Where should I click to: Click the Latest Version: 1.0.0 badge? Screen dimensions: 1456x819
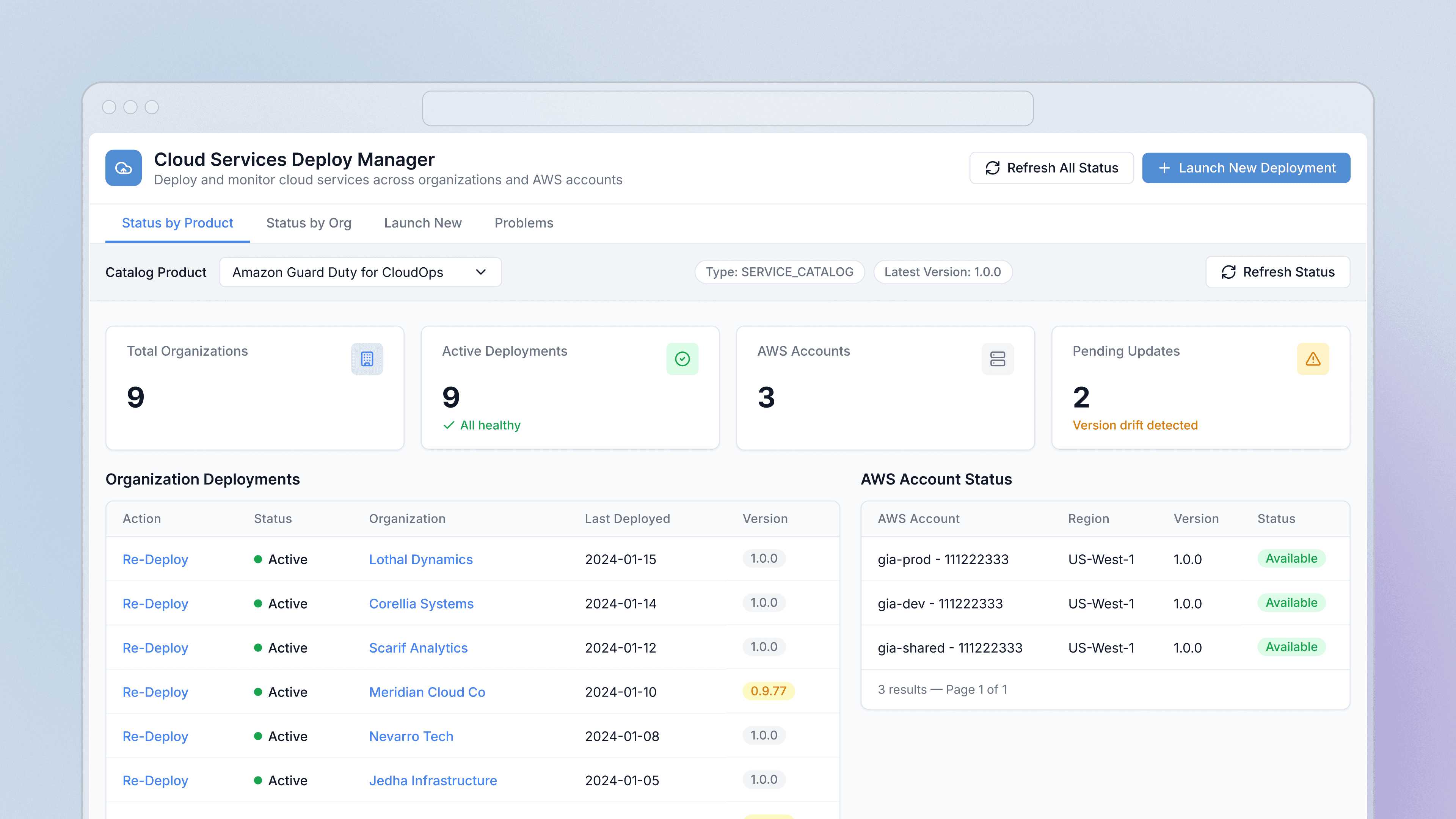coord(942,272)
